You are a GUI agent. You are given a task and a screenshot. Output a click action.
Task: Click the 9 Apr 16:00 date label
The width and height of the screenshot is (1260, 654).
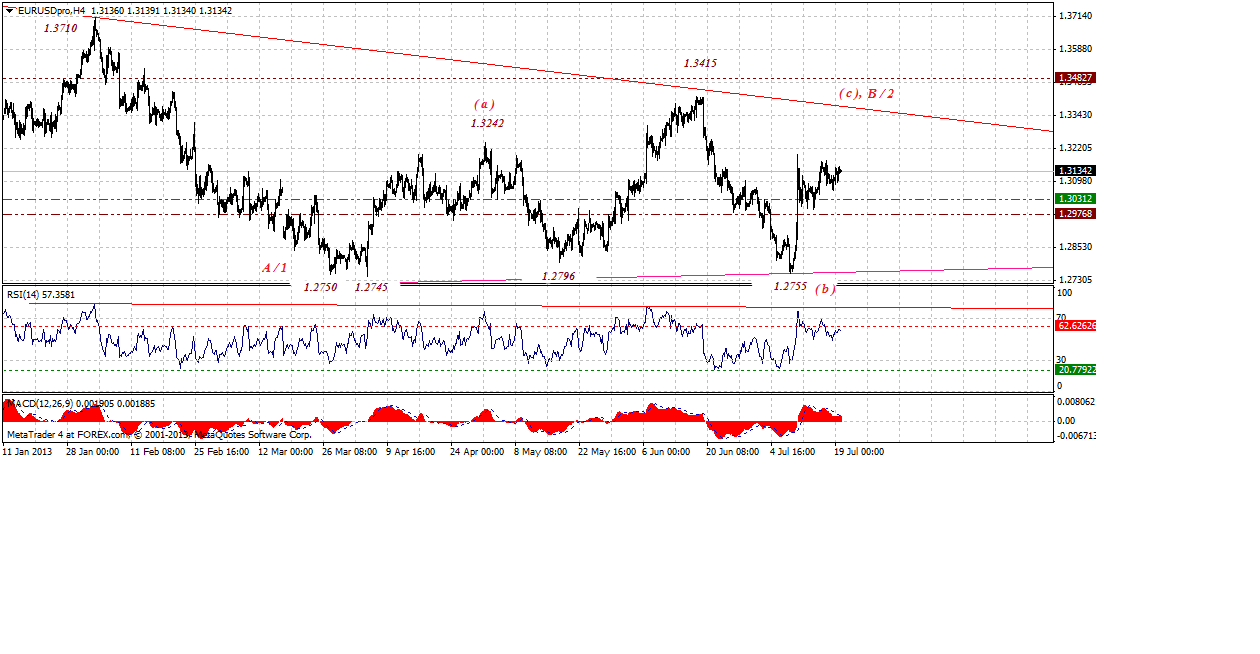tap(410, 451)
